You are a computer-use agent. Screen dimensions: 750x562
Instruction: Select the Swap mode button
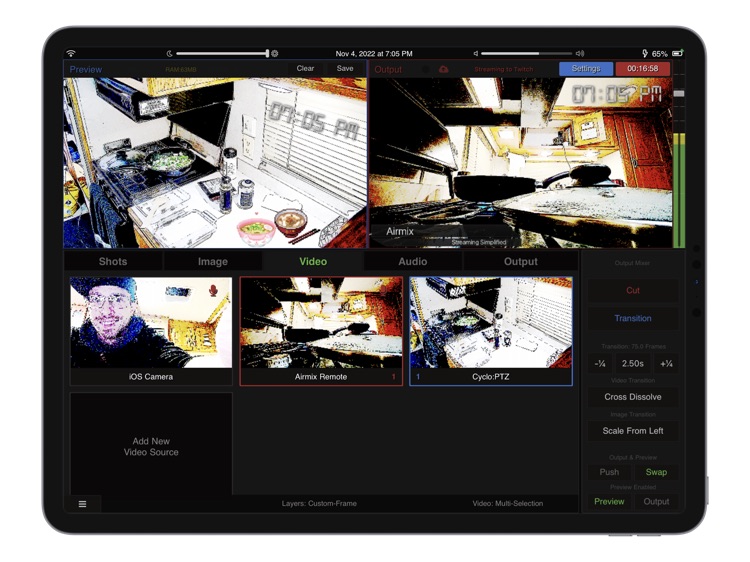tap(656, 472)
